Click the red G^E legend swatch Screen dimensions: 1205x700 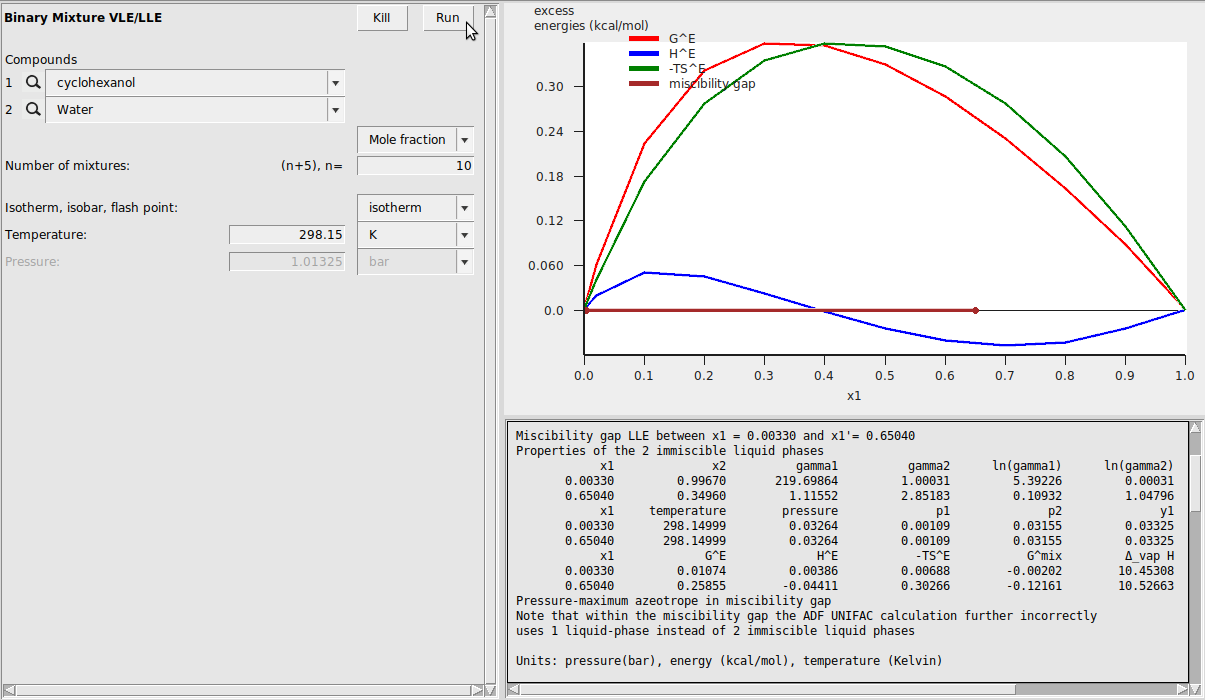pos(644,39)
